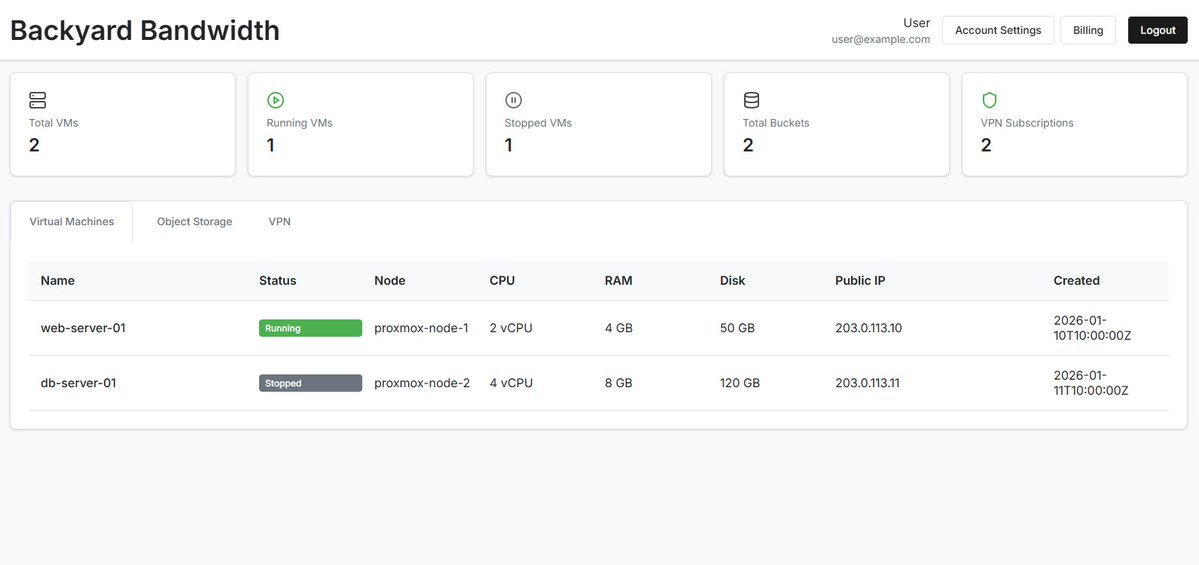Switch to the VPN tab

tap(279, 222)
